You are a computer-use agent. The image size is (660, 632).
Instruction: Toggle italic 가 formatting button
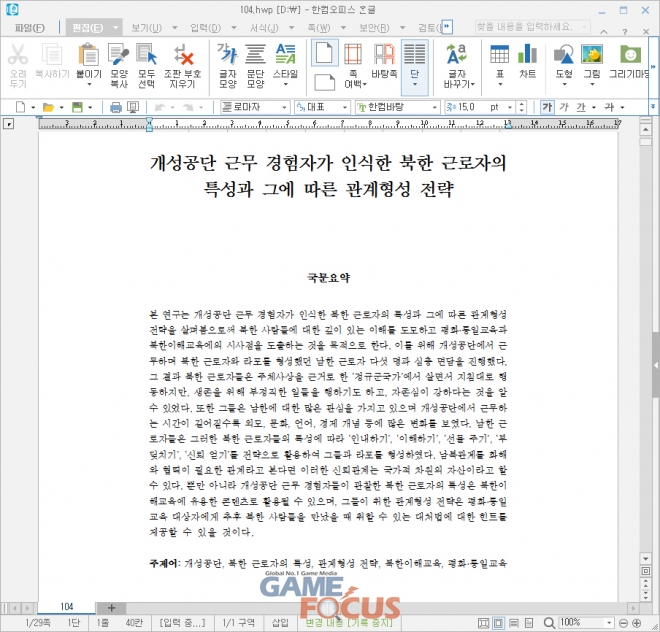565,107
